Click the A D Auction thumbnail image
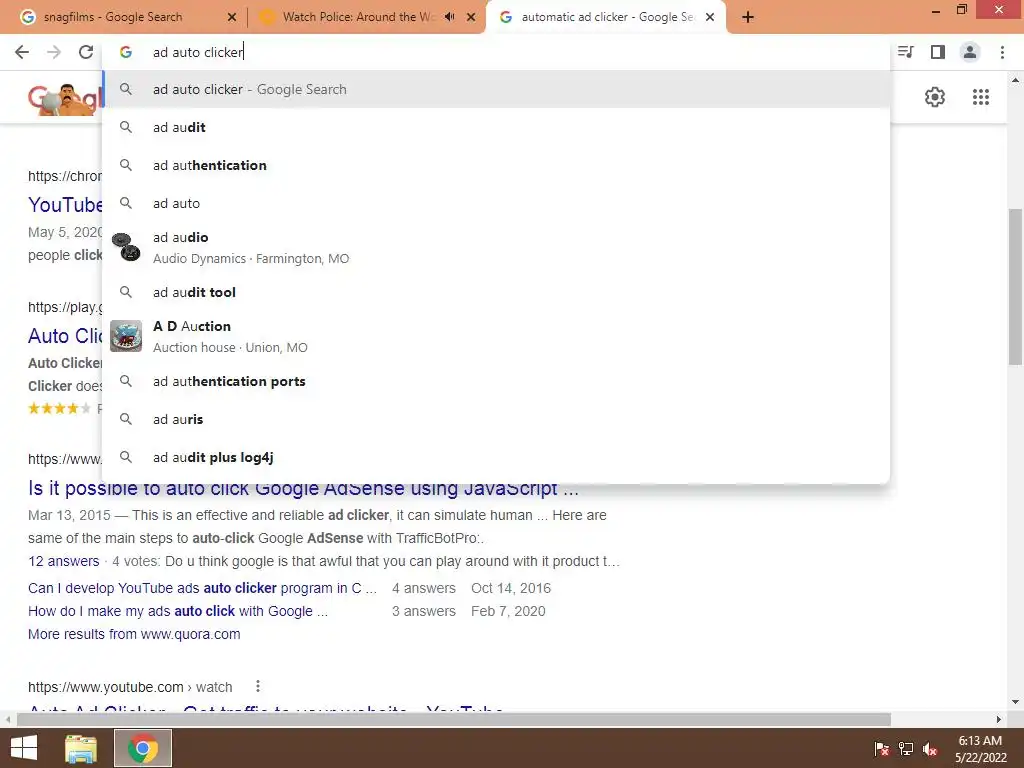1024x768 pixels. click(126, 336)
